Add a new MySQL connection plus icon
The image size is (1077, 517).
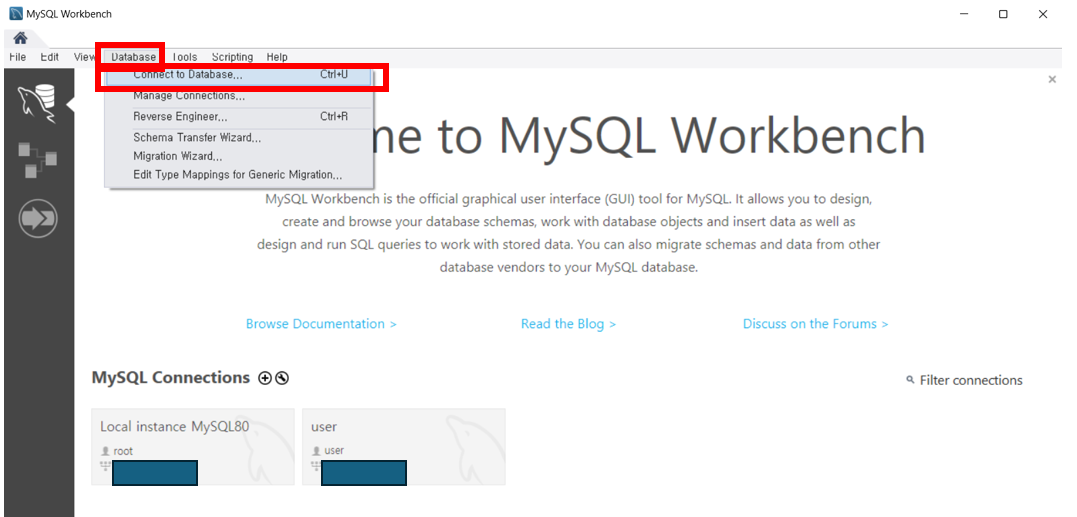tap(265, 378)
